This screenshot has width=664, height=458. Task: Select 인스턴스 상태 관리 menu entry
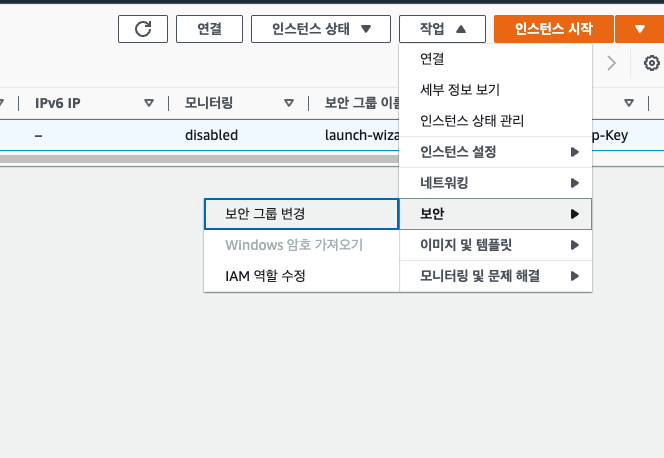(x=495, y=121)
